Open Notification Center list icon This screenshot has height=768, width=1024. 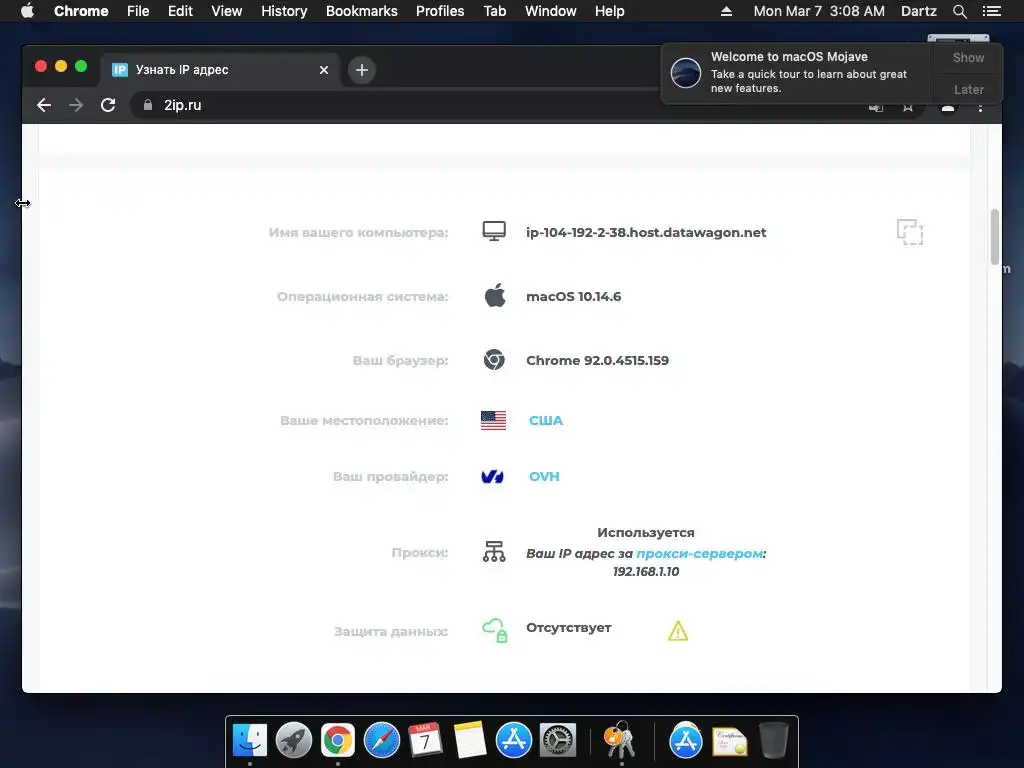click(991, 11)
